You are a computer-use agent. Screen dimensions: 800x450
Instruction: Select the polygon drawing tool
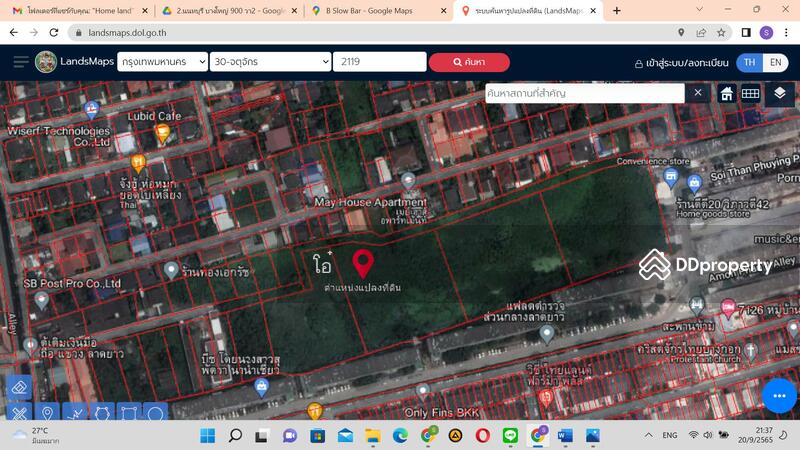tap(102, 412)
